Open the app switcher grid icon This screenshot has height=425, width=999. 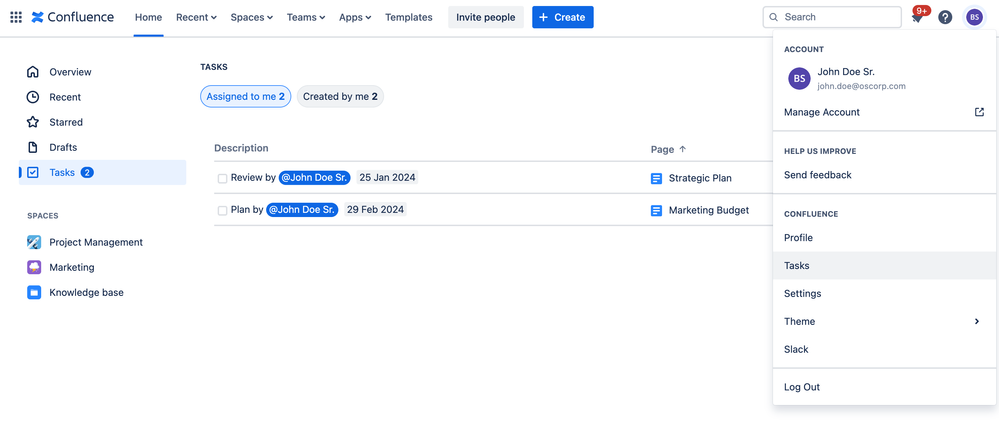coord(16,17)
